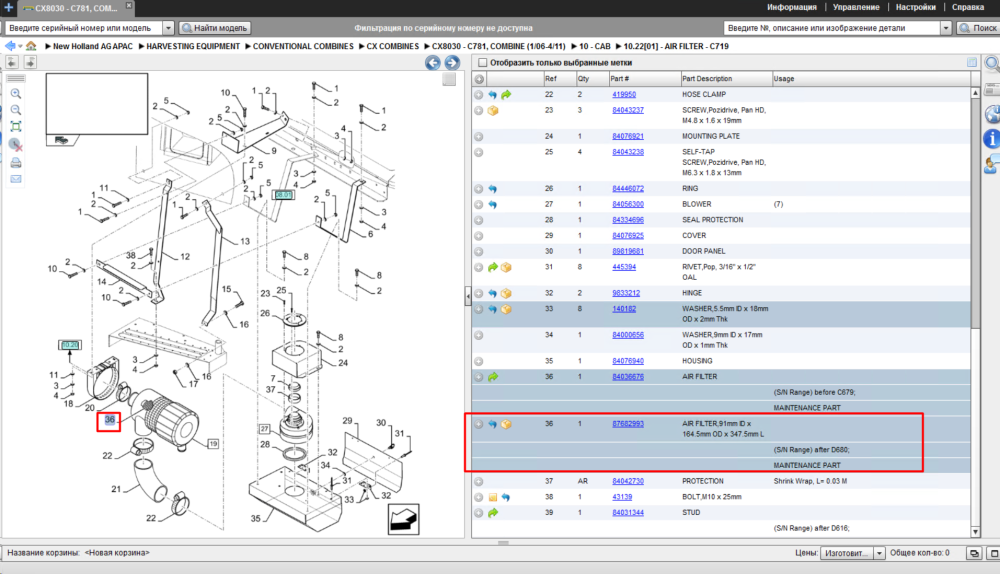1000x574 pixels.
Task: Click add-all icon in parts table header
Action: pos(479,79)
